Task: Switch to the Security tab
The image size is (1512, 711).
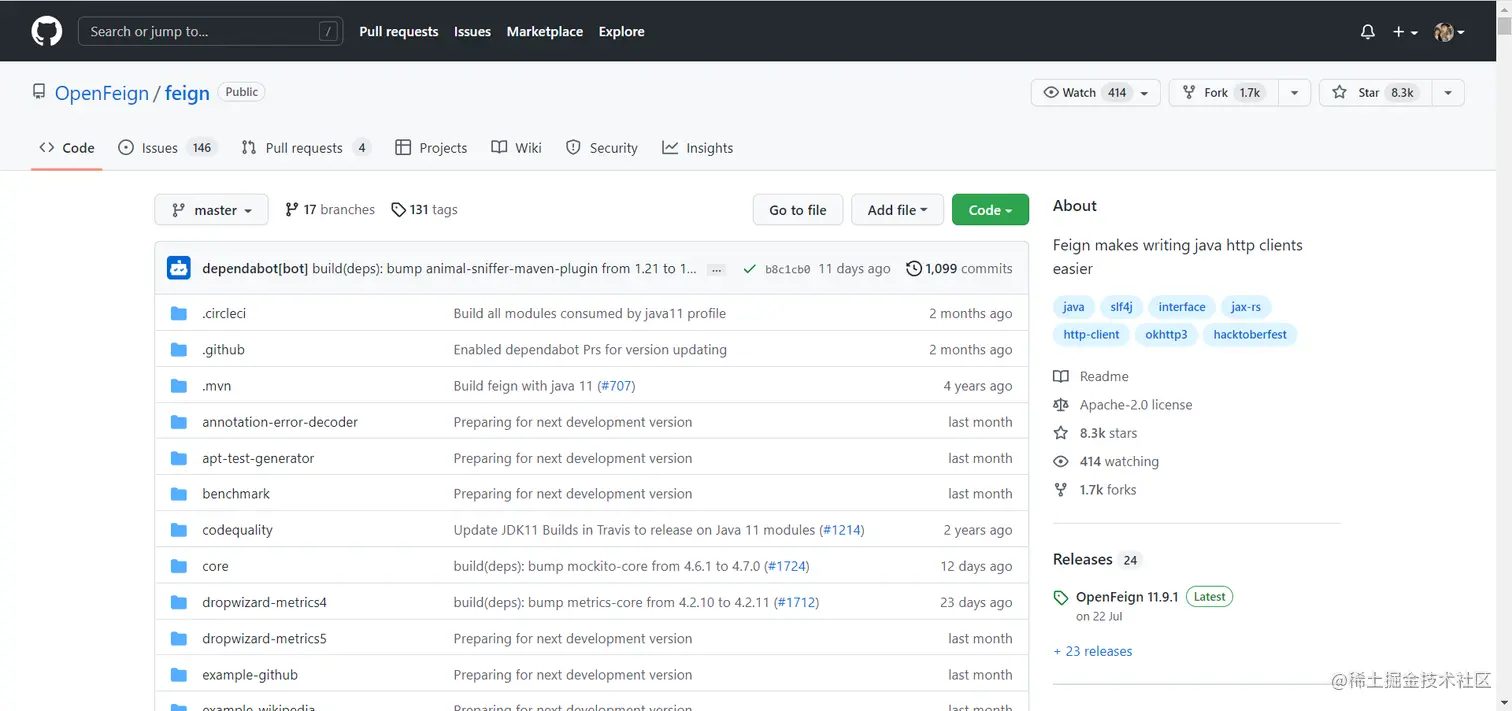Action: (602, 148)
